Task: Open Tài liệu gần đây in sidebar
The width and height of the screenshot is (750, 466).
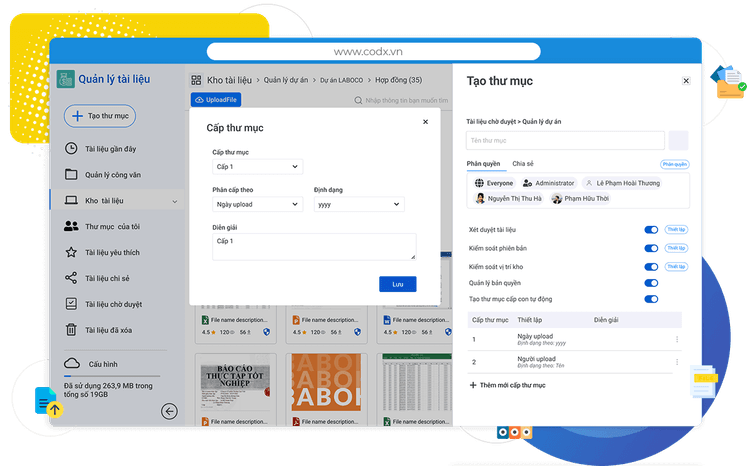Action: click(x=110, y=148)
